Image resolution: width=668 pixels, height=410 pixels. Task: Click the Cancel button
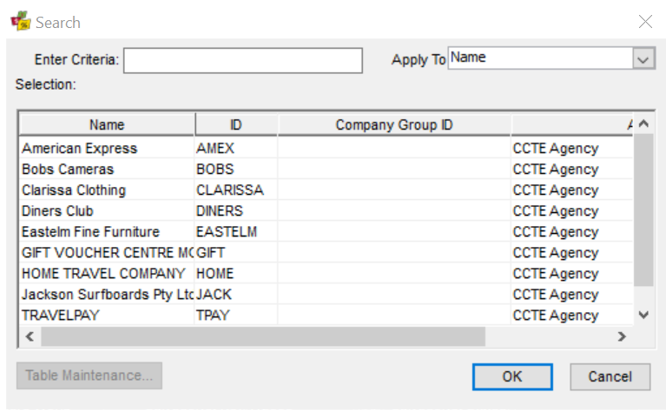coord(610,377)
